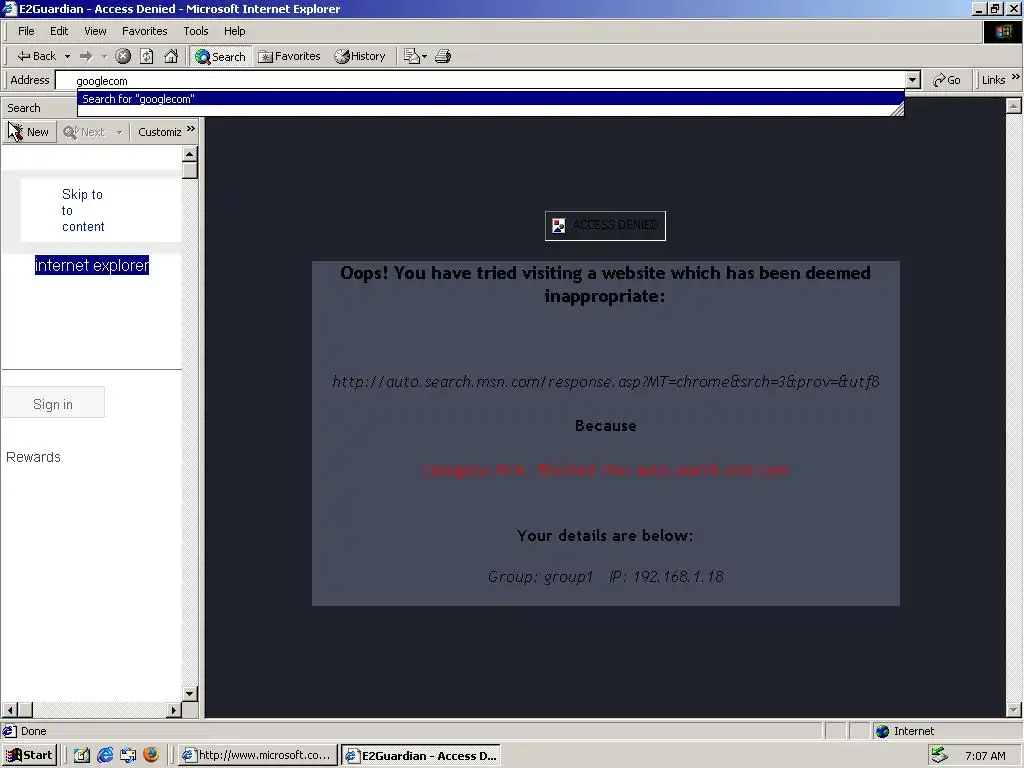Expand the Address bar dropdown list
The height and width of the screenshot is (768, 1024).
tap(912, 80)
